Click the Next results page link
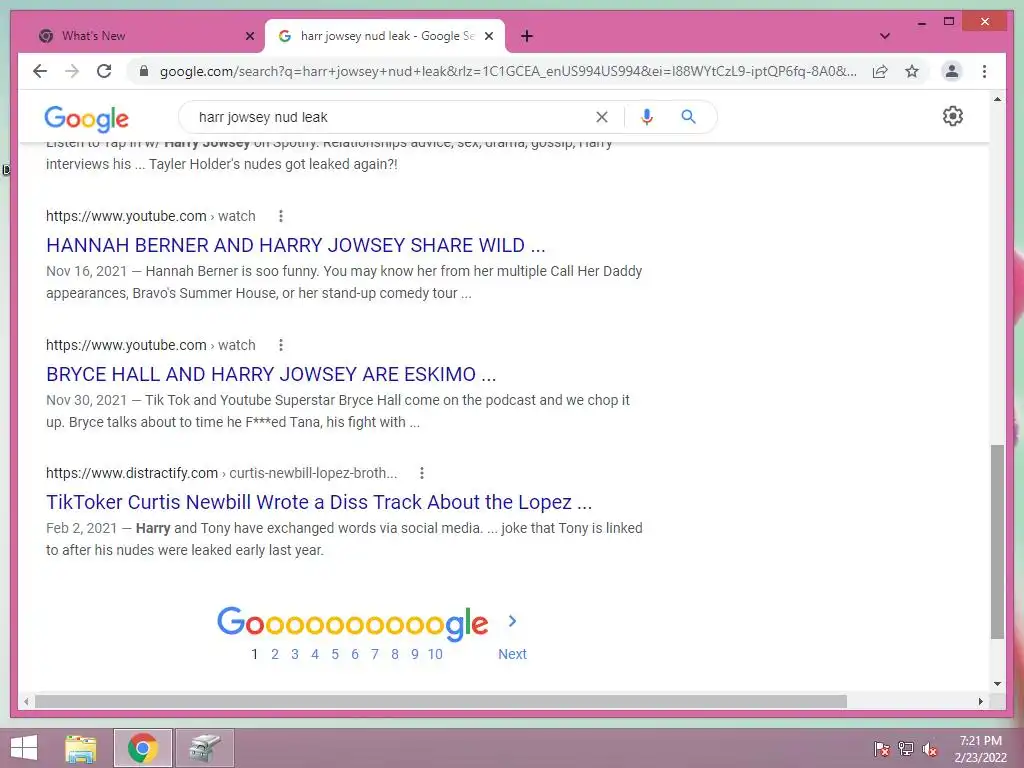Screen dimensions: 1024x768 [x=512, y=654]
